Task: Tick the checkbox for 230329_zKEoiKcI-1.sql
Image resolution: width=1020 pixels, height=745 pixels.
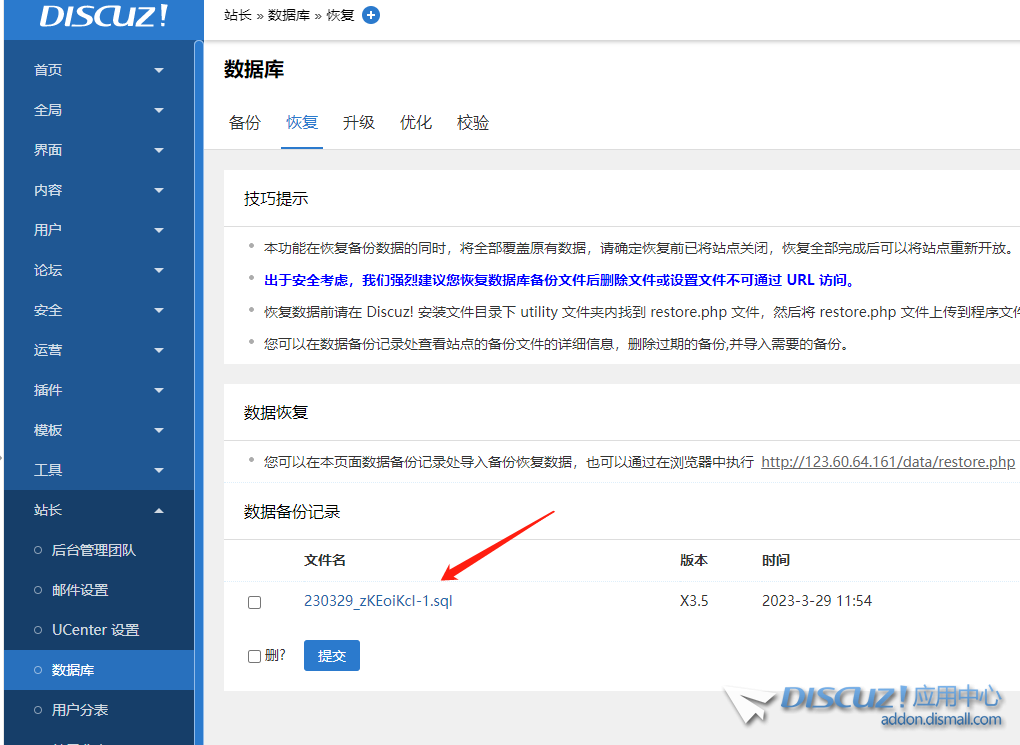Action: (x=254, y=602)
